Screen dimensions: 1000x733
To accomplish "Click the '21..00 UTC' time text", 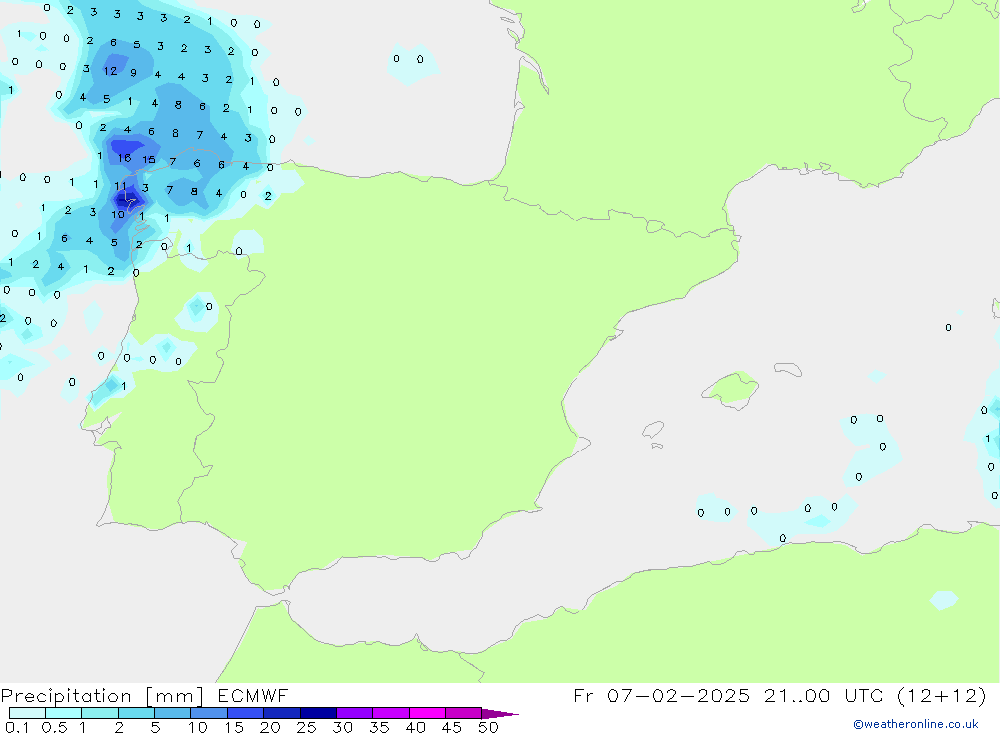I will (x=824, y=696).
